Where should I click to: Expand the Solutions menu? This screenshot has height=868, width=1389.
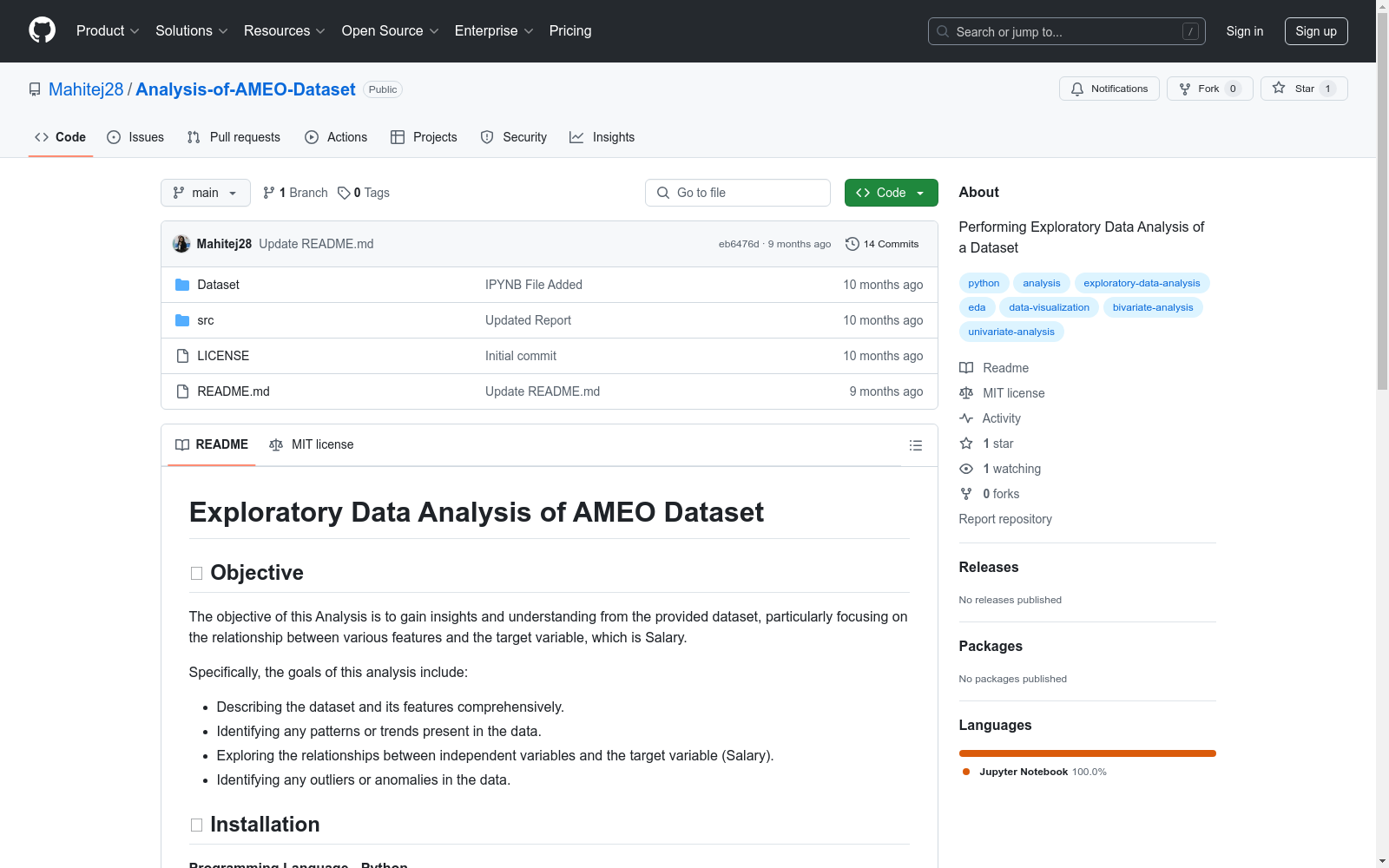tap(192, 31)
